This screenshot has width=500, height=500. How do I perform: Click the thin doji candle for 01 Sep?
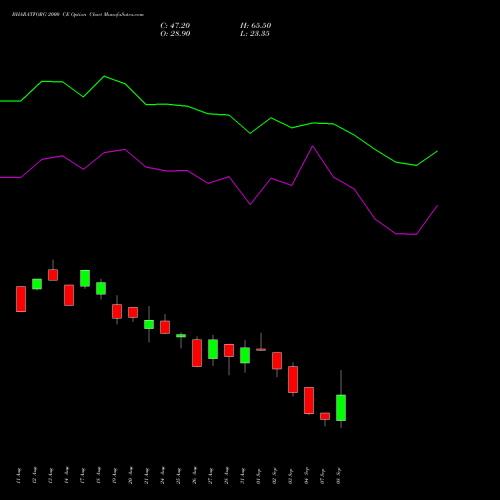[261, 349]
